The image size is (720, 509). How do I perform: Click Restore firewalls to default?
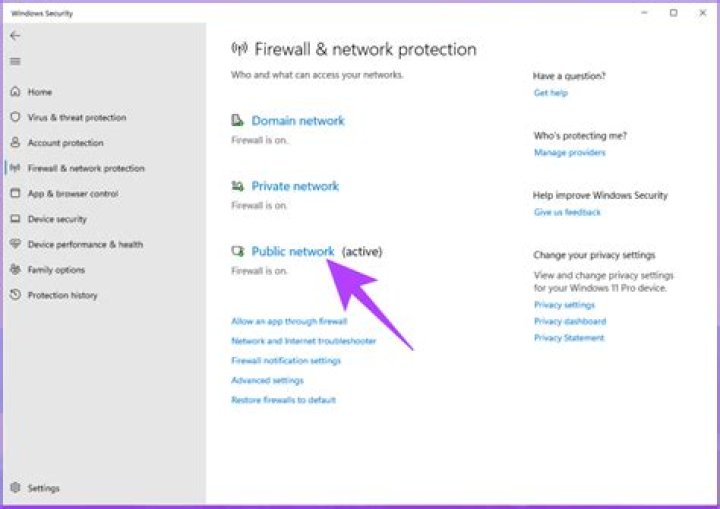283,400
